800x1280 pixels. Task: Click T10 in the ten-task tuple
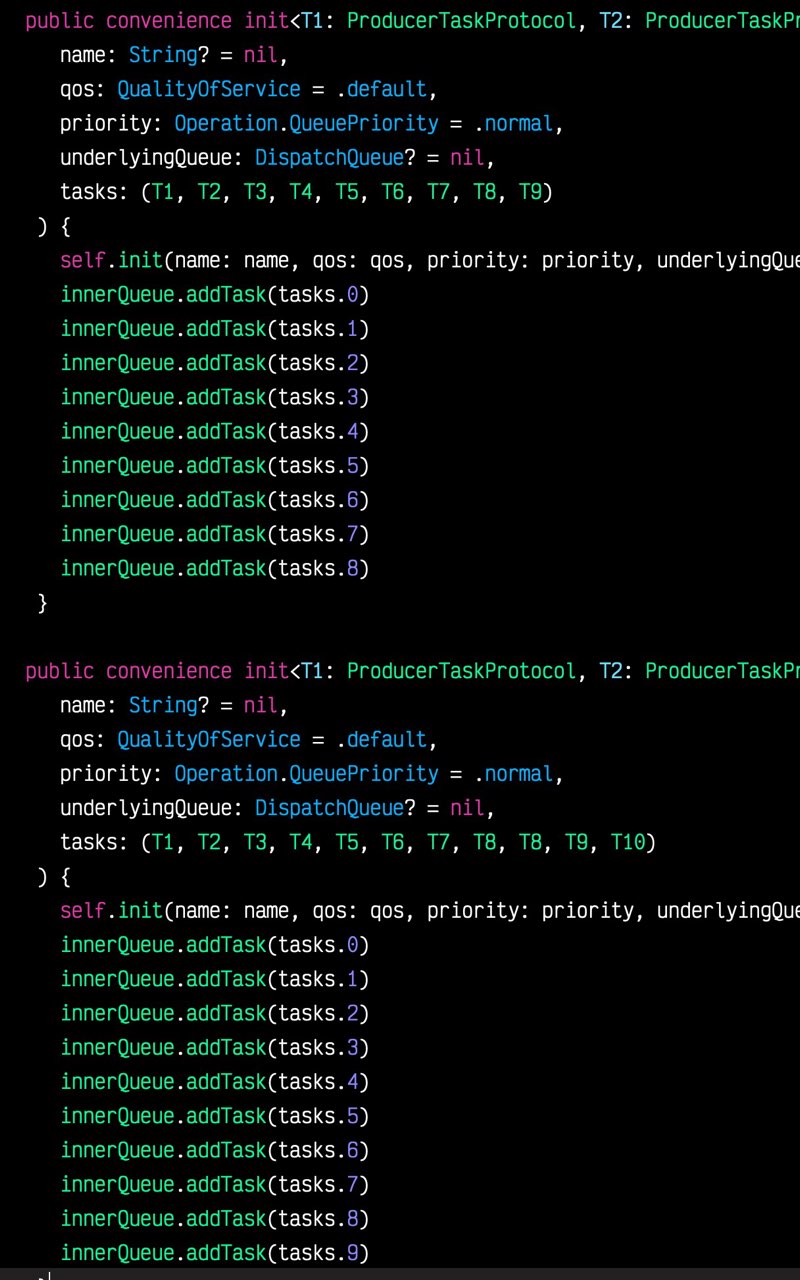click(x=628, y=843)
